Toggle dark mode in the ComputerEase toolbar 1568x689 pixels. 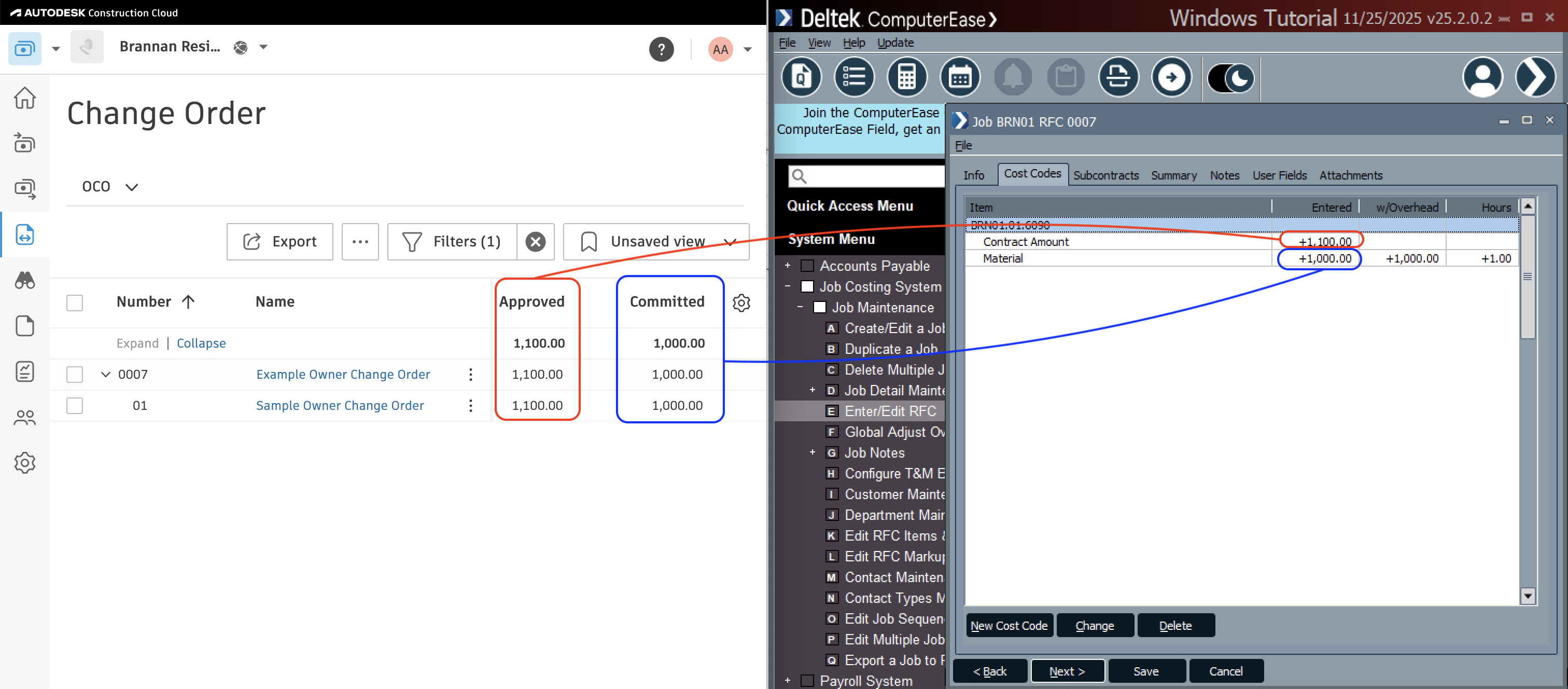coord(1230,77)
